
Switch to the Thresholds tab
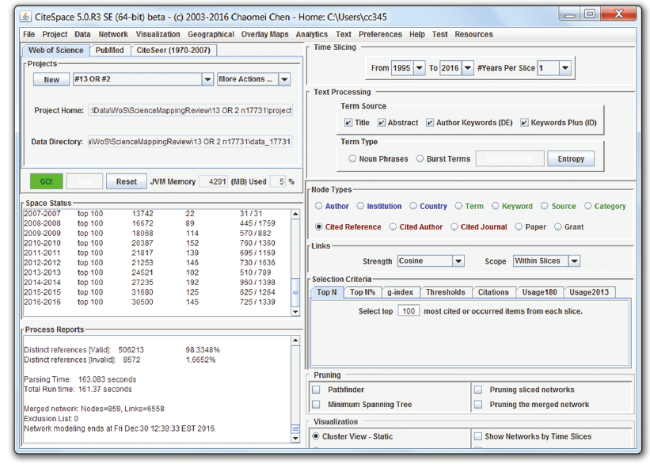(446, 292)
